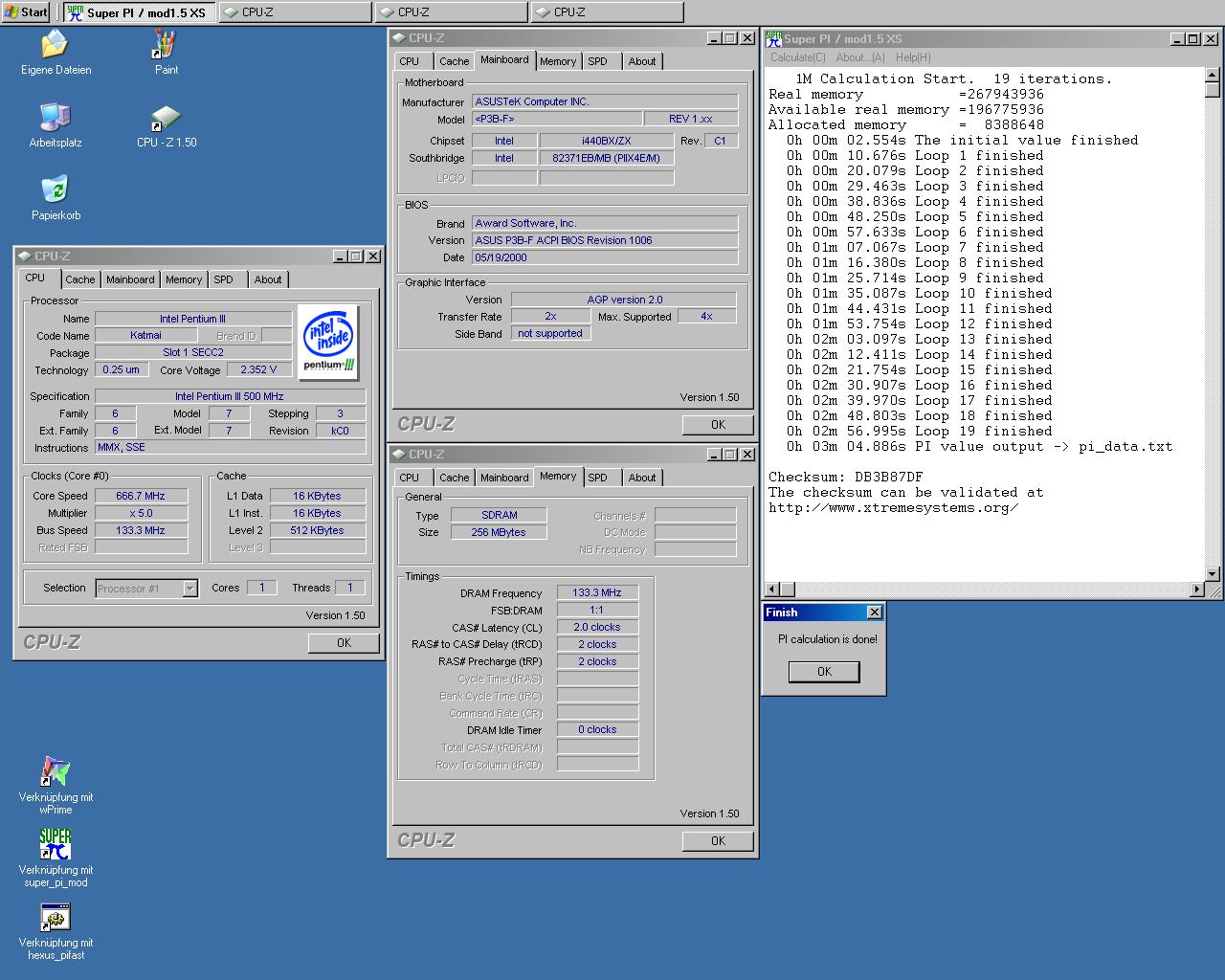Click the Level 2 512 KBytes field
Screen dimensions: 1225x980
pos(318,530)
